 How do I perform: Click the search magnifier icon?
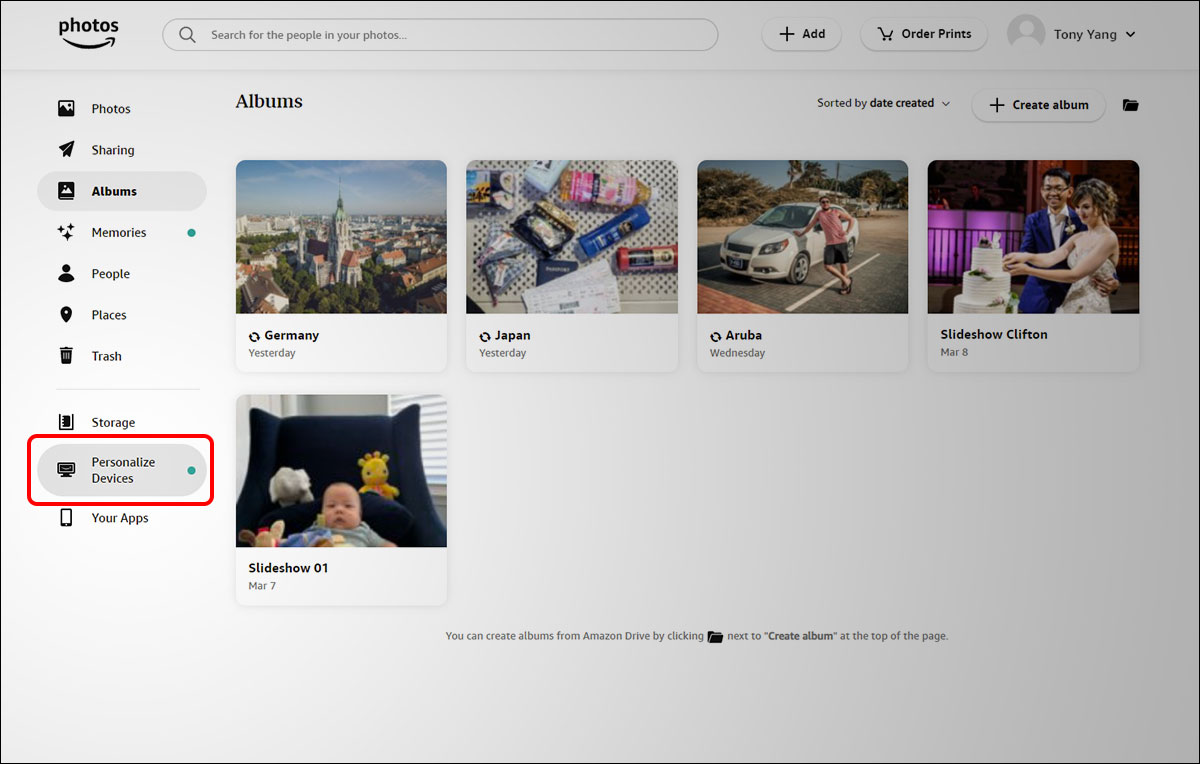tap(187, 34)
